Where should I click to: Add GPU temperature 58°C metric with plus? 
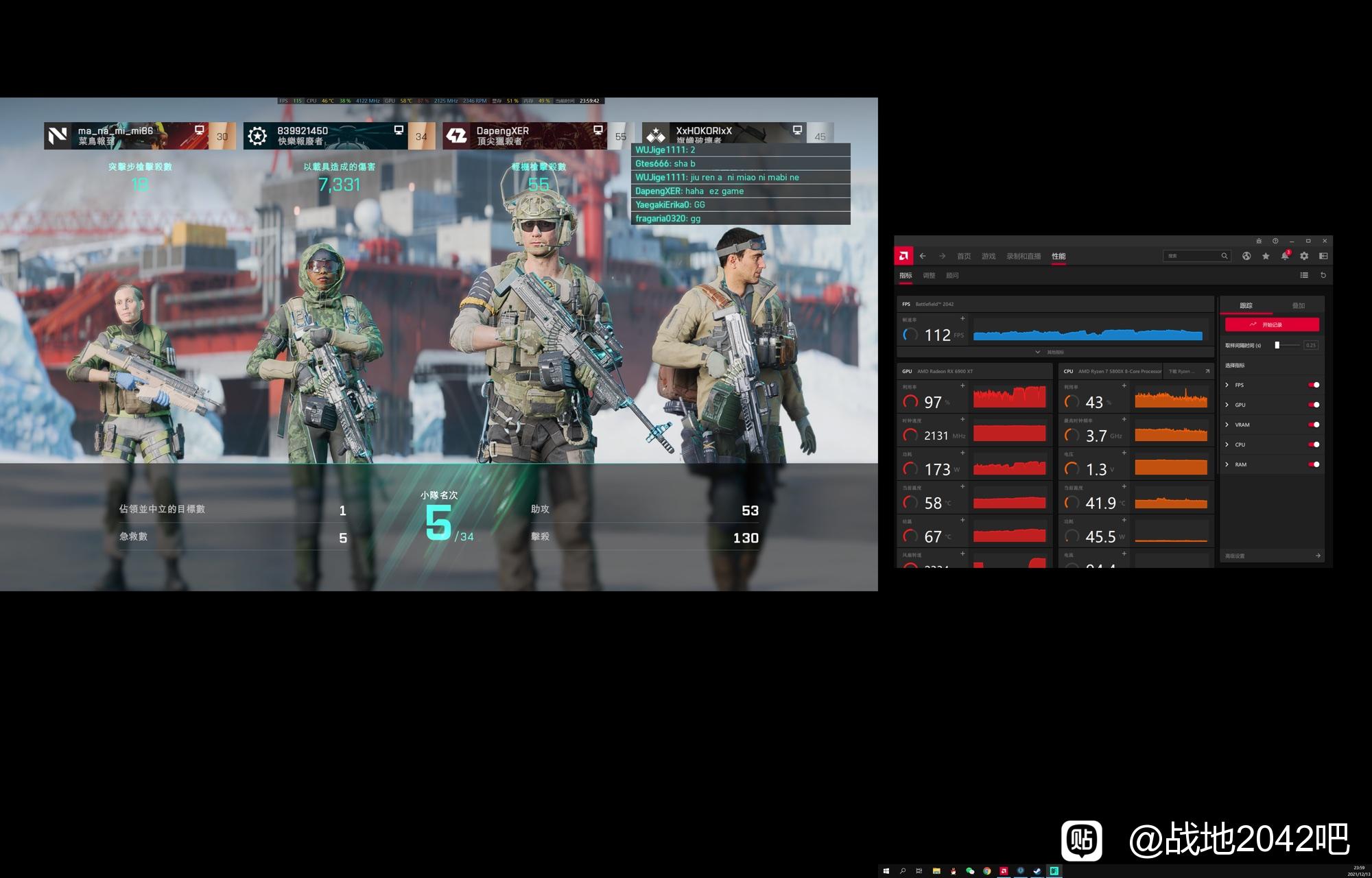tap(962, 486)
